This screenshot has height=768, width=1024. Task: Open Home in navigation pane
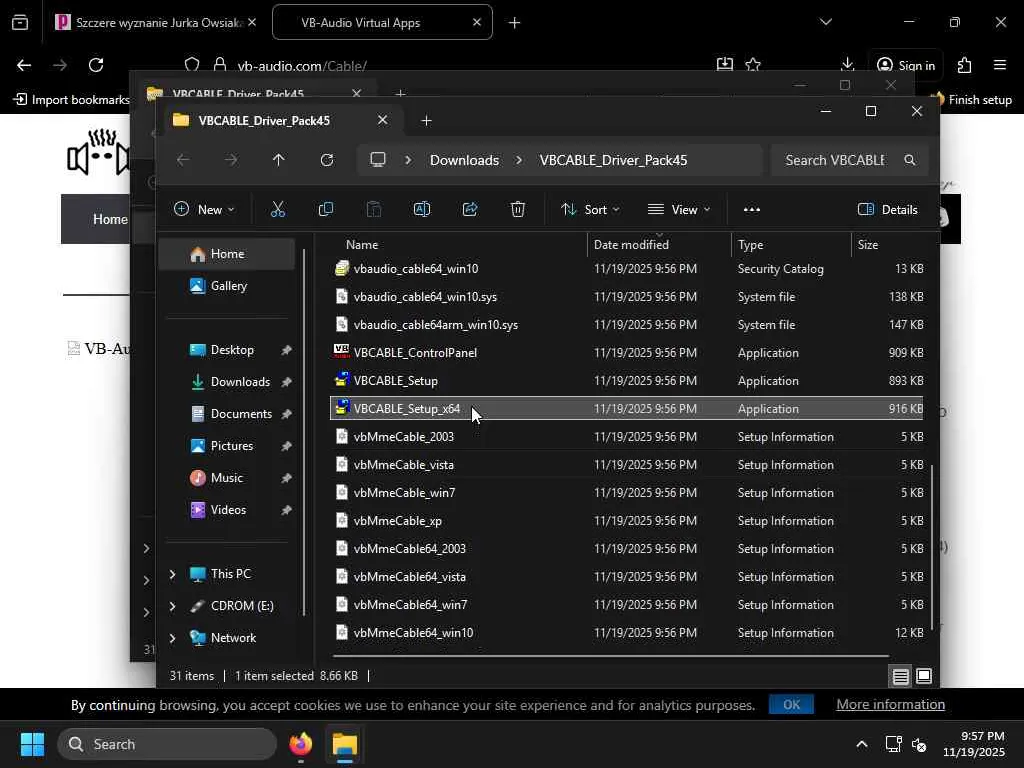(227, 253)
